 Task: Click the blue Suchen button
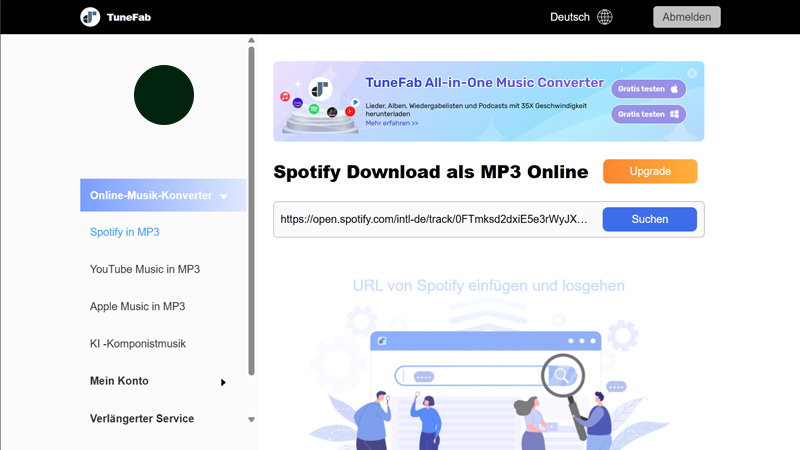click(x=649, y=219)
